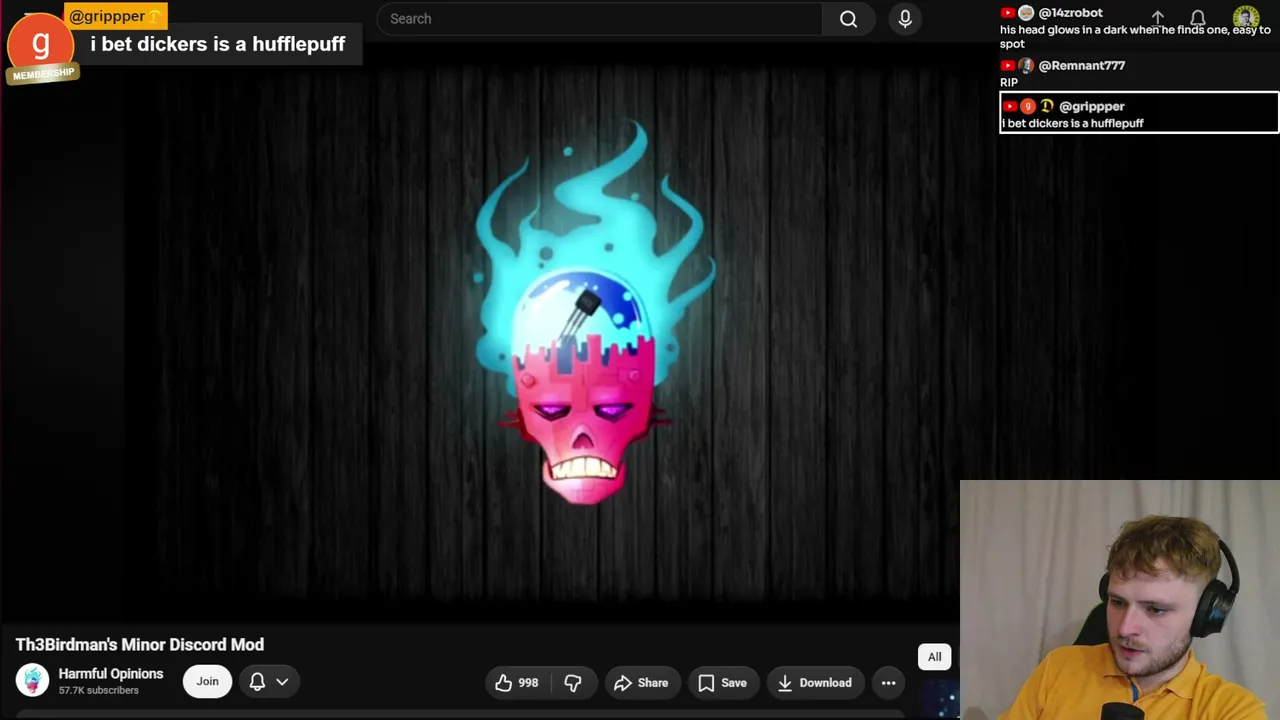Viewport: 1280px width, 720px height.
Task: Open YouTube notifications bell in header
Action: [x=1198, y=18]
